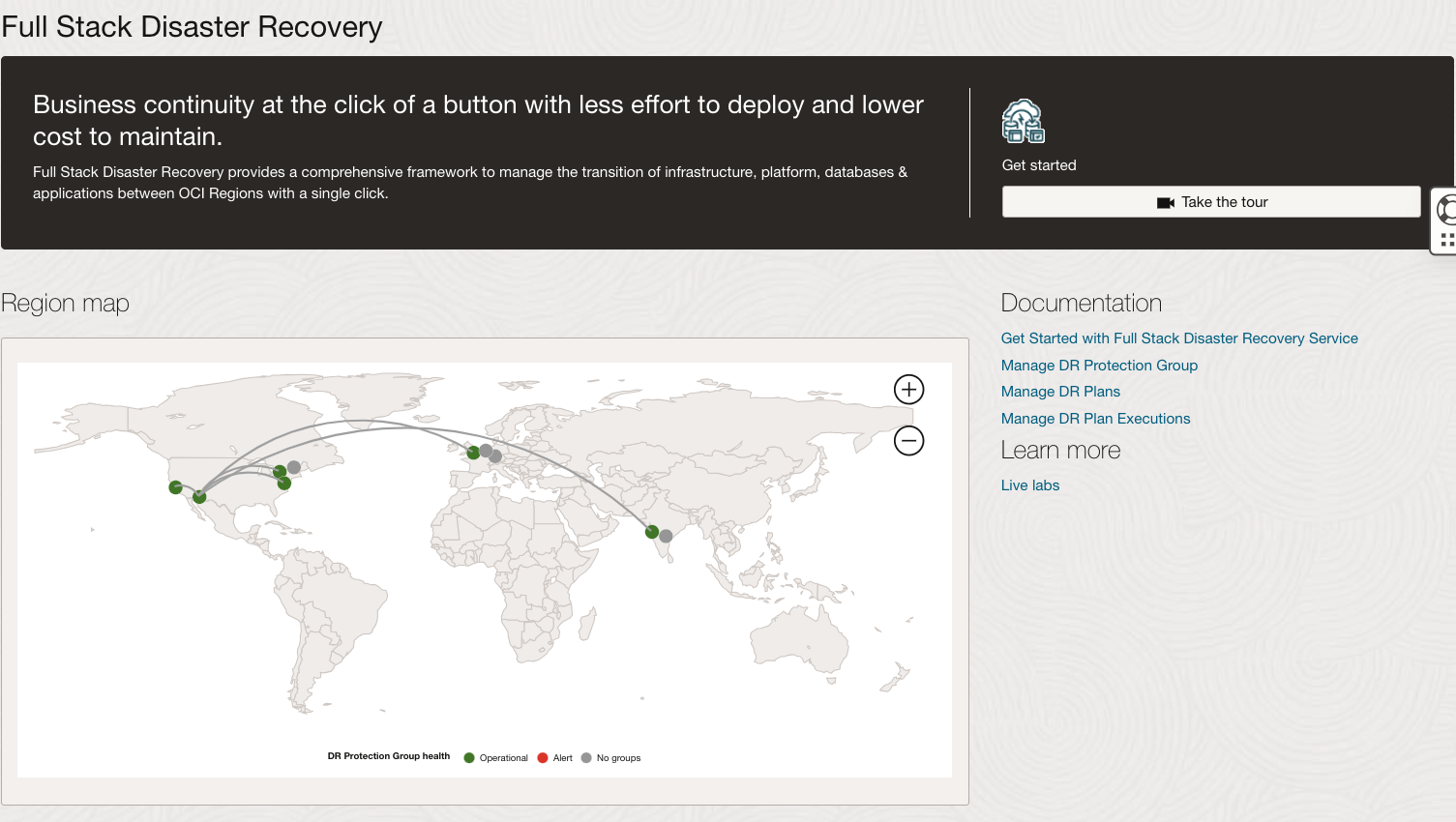Open the lifebuoy help icon
Viewport: 1456px width, 822px height.
coord(1446,209)
